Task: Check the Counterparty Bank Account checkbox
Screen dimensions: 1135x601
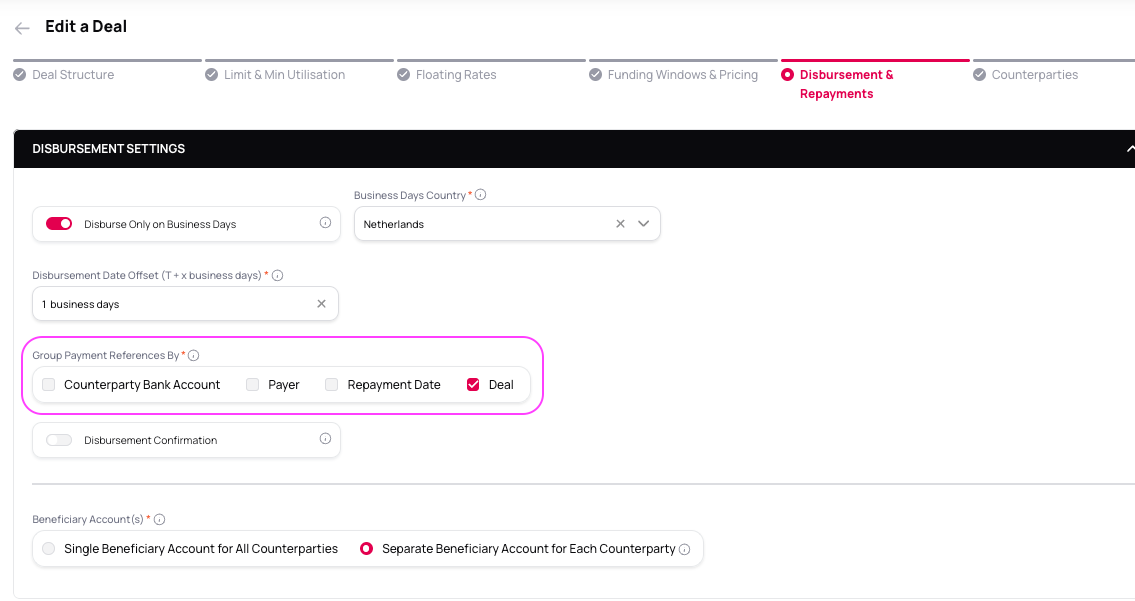Action: pyautogui.click(x=49, y=385)
